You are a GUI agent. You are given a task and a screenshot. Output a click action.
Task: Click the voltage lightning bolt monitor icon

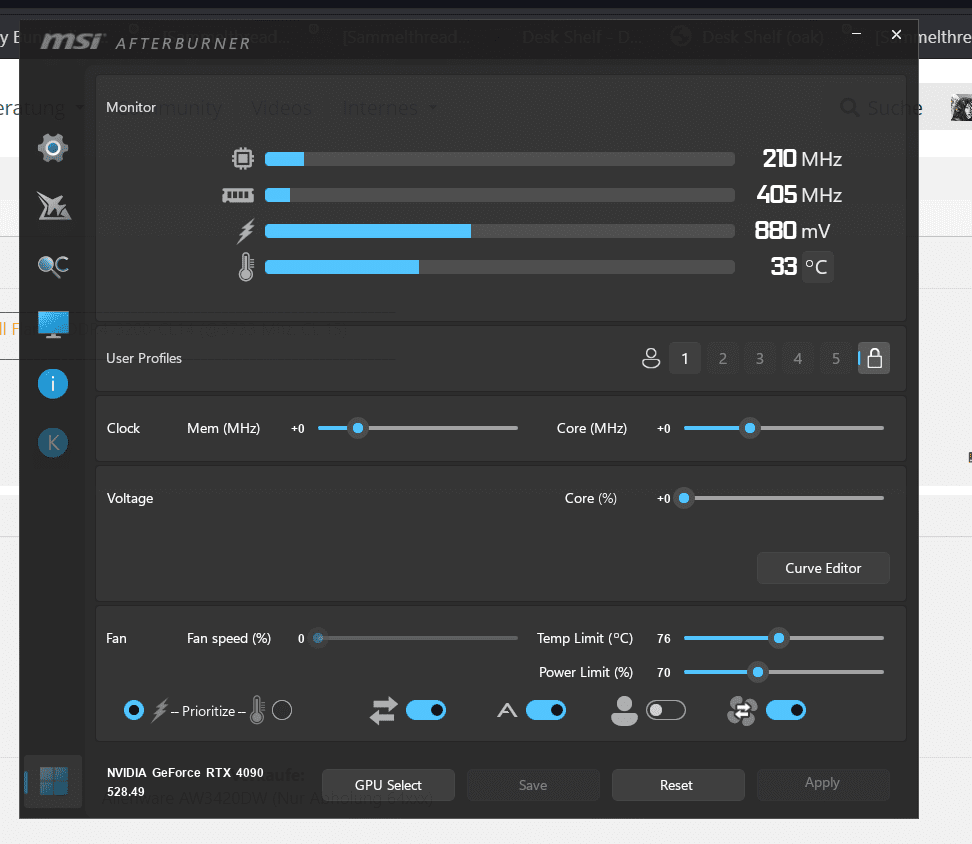[246, 231]
